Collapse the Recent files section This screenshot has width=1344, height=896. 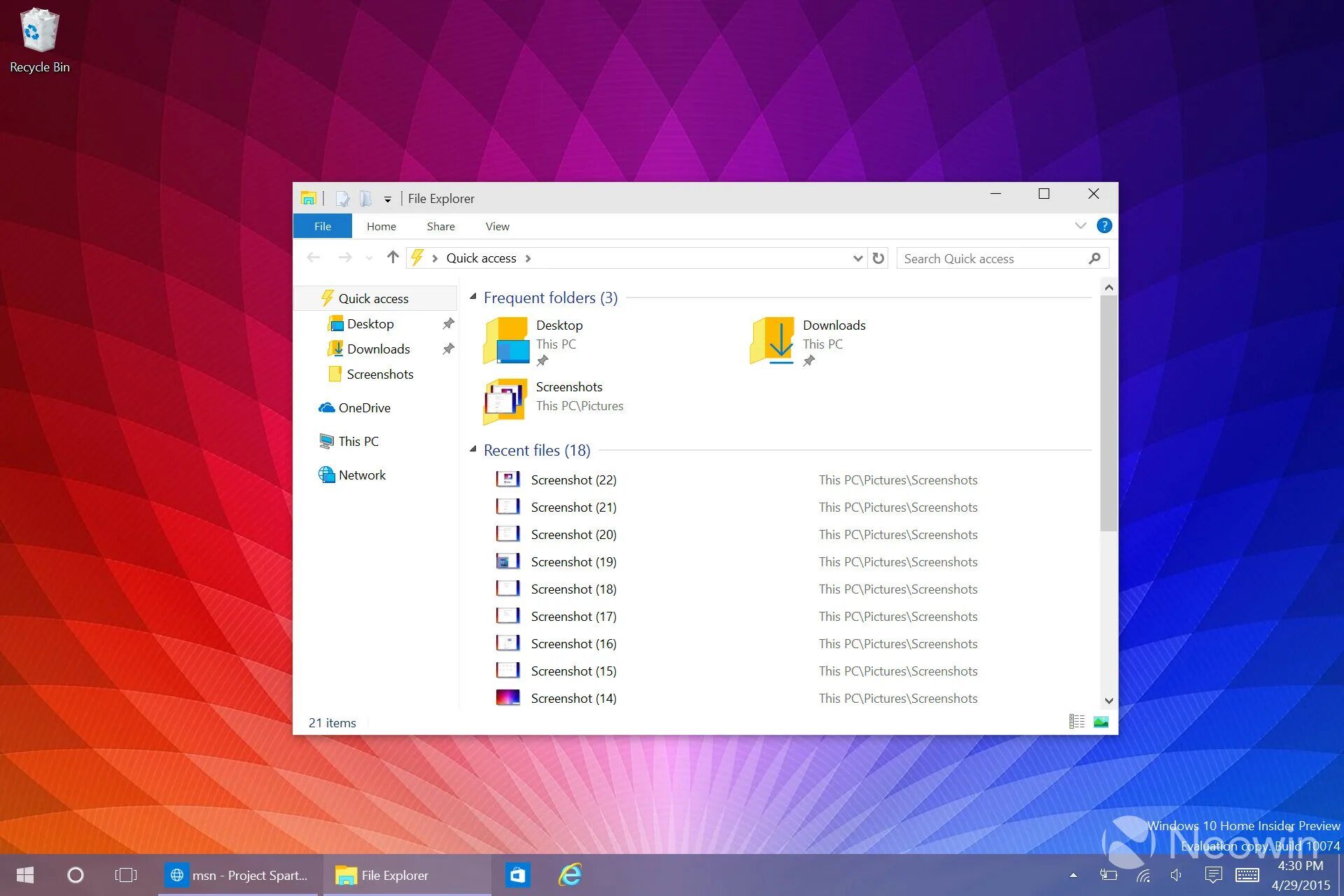(473, 449)
